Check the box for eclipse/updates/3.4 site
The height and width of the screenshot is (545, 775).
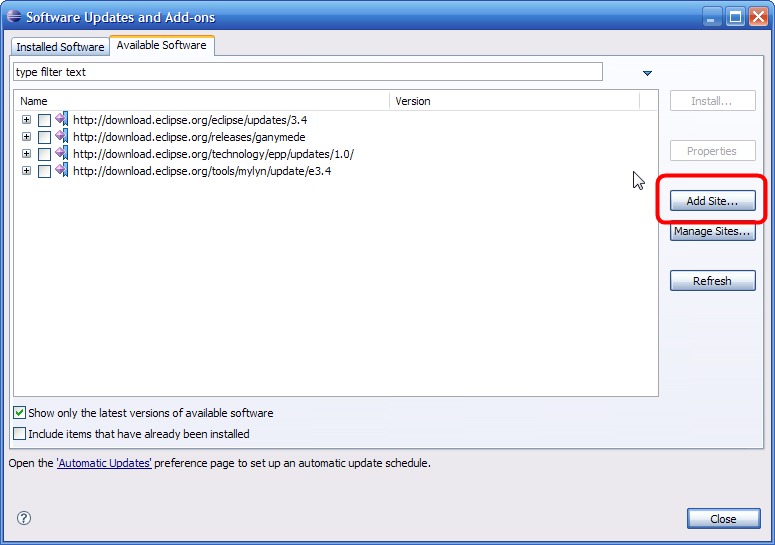44,120
